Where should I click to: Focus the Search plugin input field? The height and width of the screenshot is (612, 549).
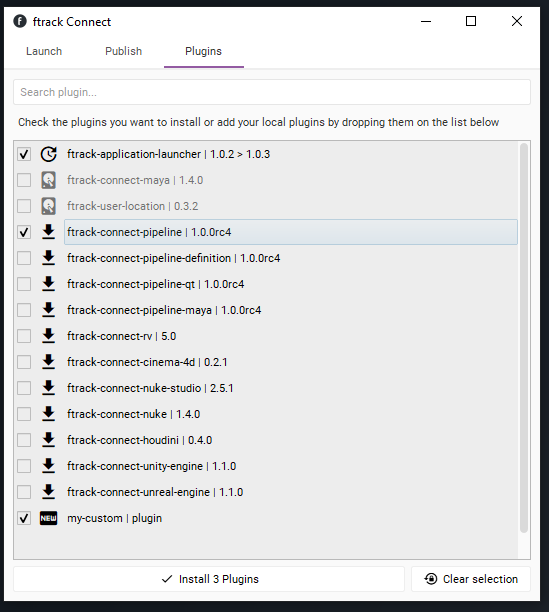tap(272, 92)
